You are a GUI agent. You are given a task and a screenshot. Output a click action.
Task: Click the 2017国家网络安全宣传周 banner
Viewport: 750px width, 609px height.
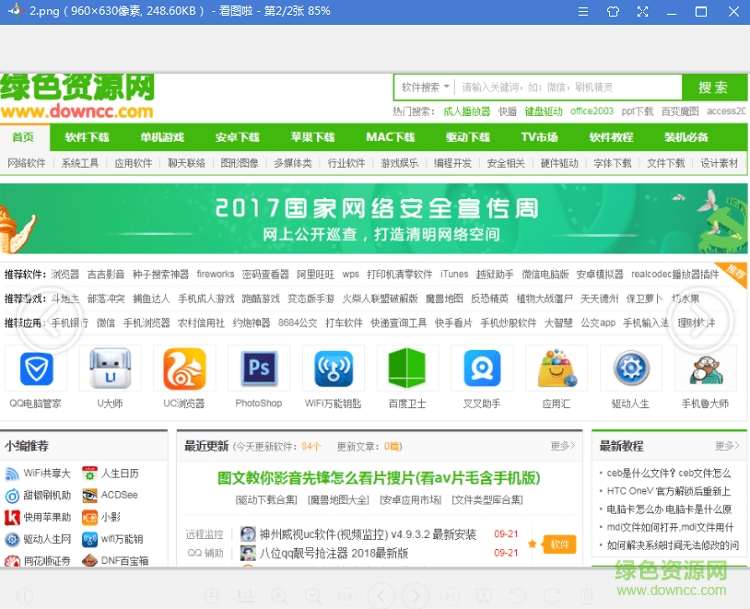point(374,219)
